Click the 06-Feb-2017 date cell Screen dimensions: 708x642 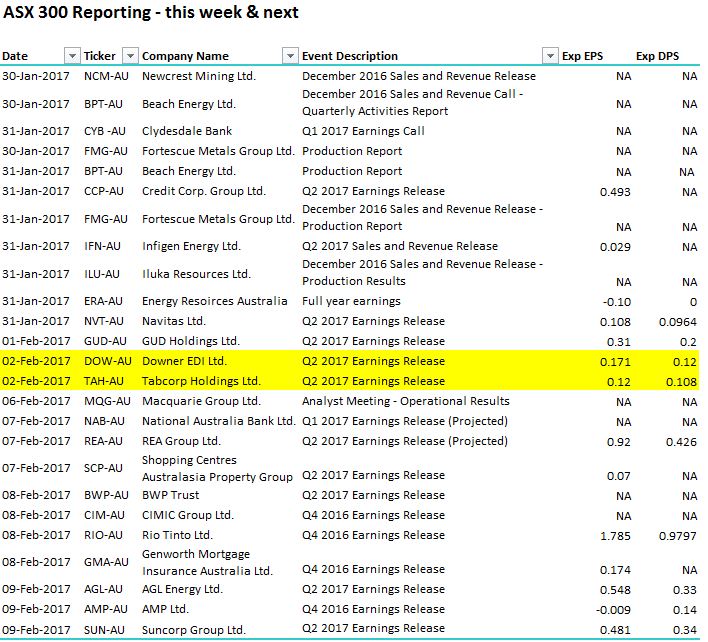click(36, 401)
